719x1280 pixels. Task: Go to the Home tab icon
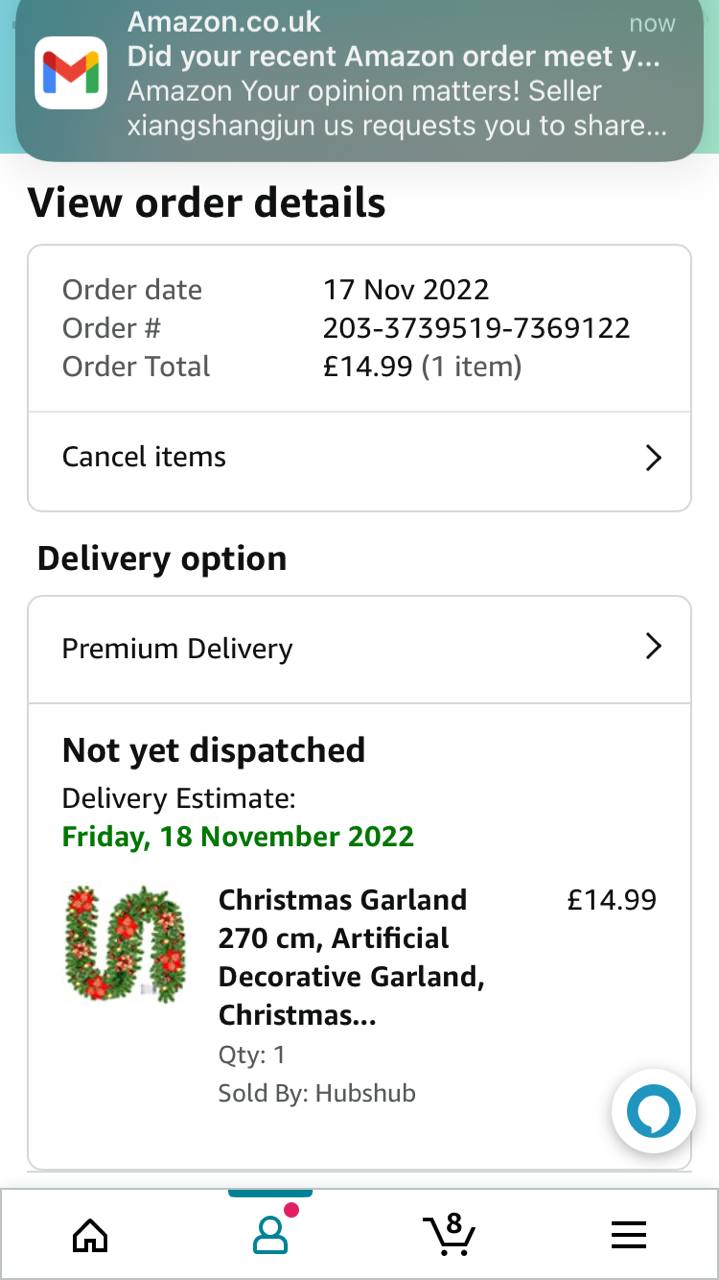(x=90, y=1236)
